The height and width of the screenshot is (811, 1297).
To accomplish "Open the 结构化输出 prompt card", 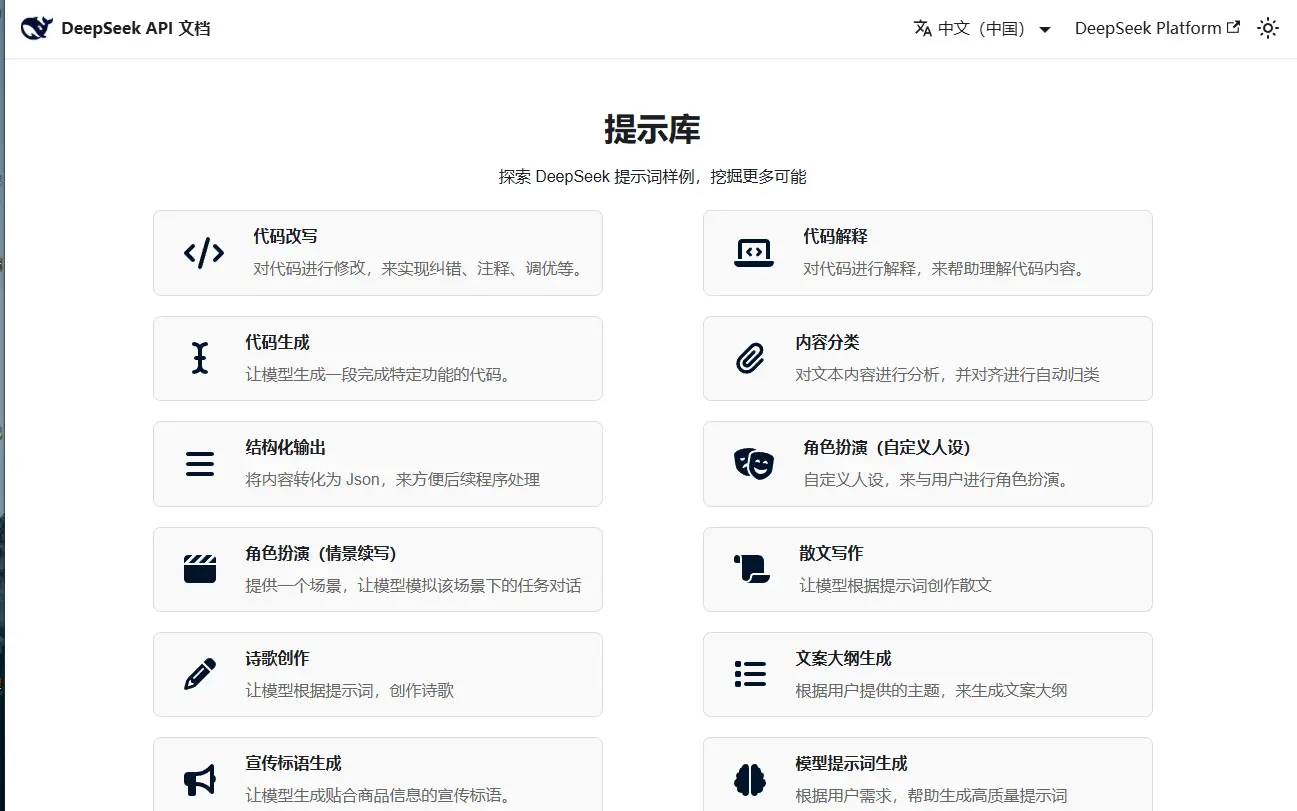I will (x=377, y=463).
